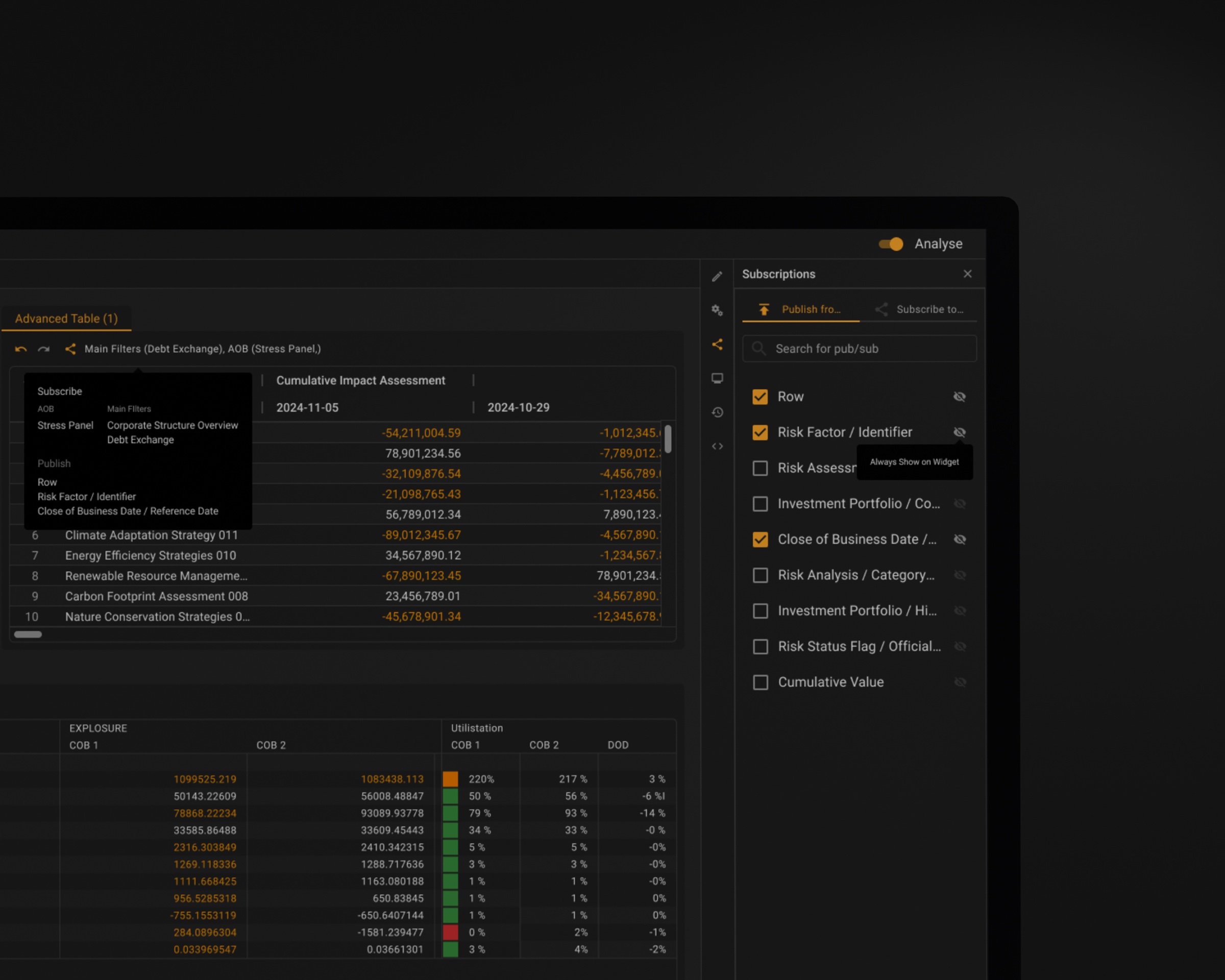The width and height of the screenshot is (1225, 980).
Task: Click the EXPLOSURE column group header
Action: coord(99,728)
